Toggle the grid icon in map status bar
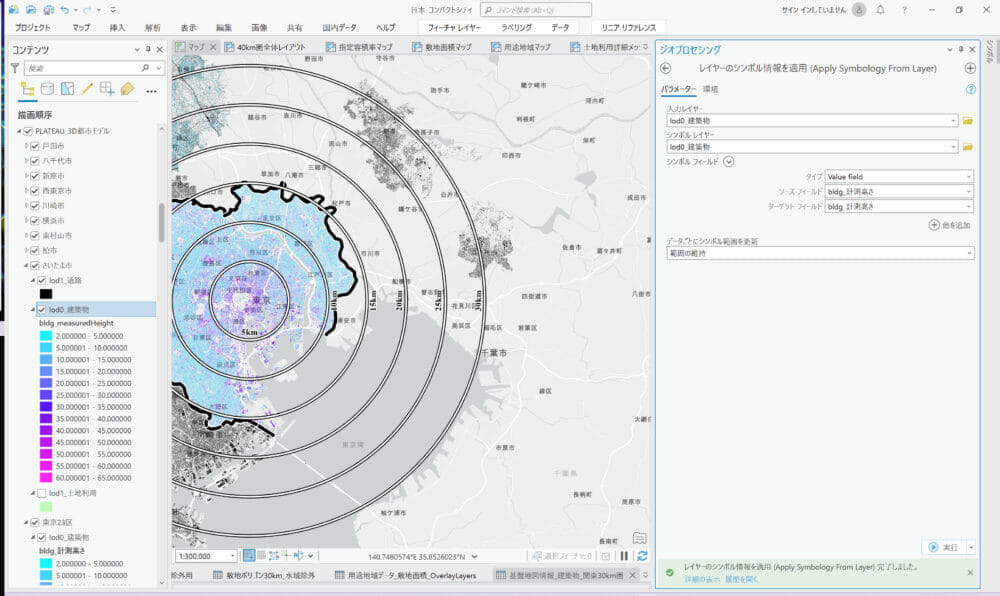The width and height of the screenshot is (1000, 596). 261,556
